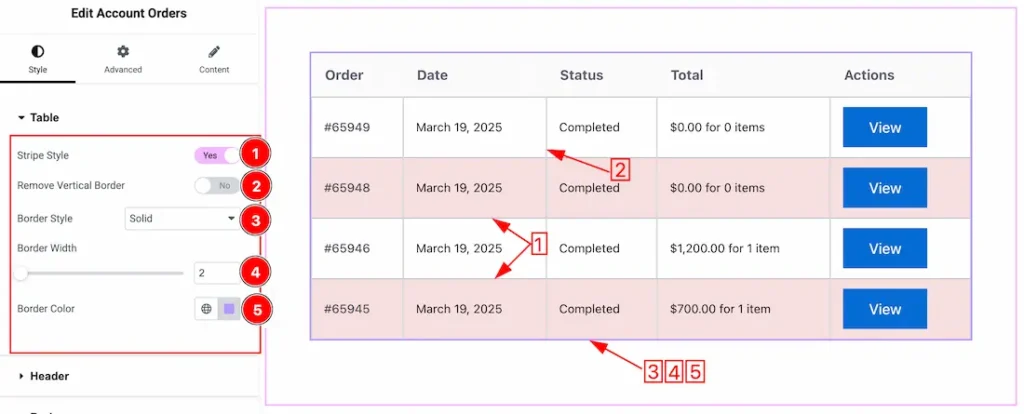
Task: Click View button for order #65949
Action: tap(885, 127)
